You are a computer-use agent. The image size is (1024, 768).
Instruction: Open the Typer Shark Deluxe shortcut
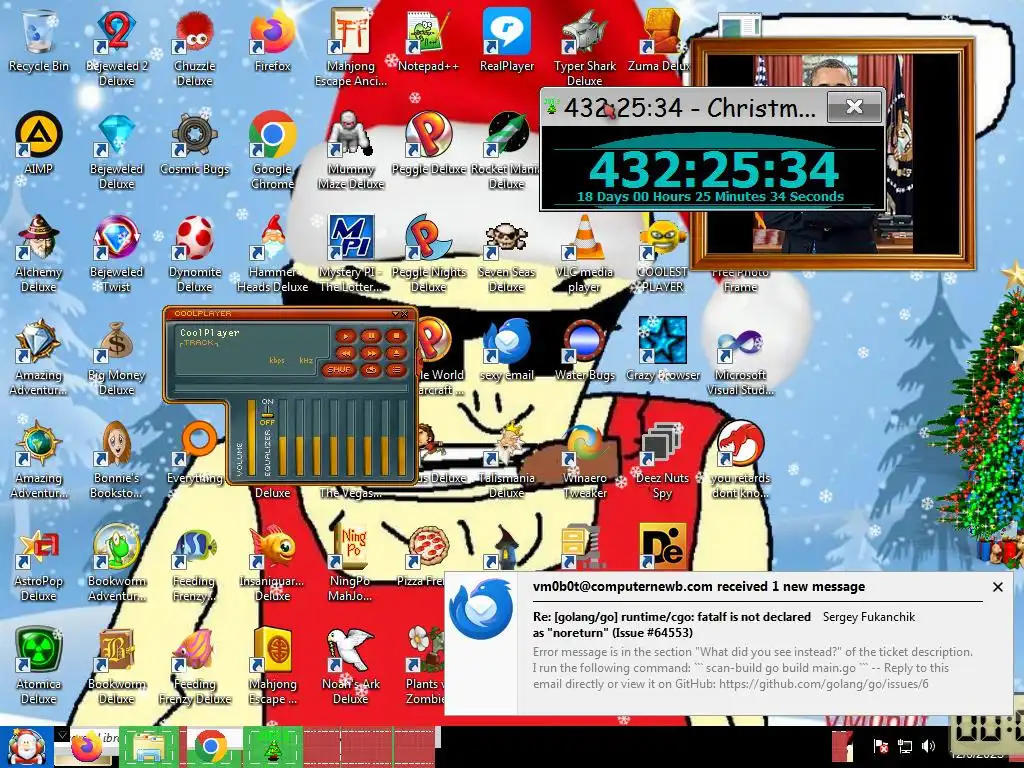(x=584, y=46)
